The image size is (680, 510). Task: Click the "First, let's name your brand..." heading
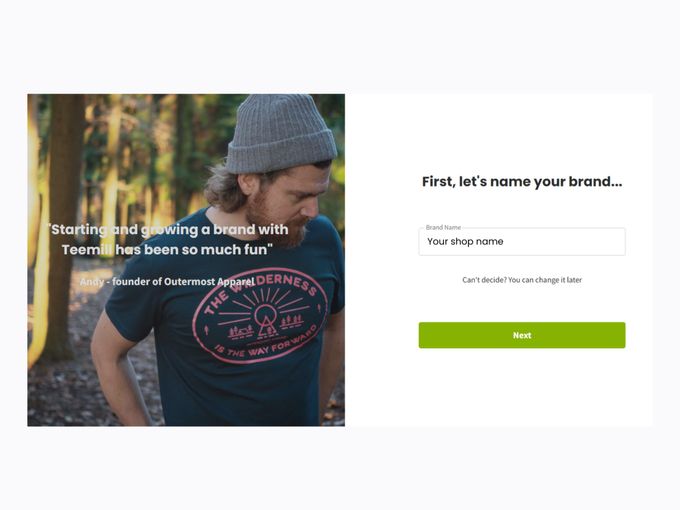(x=521, y=182)
